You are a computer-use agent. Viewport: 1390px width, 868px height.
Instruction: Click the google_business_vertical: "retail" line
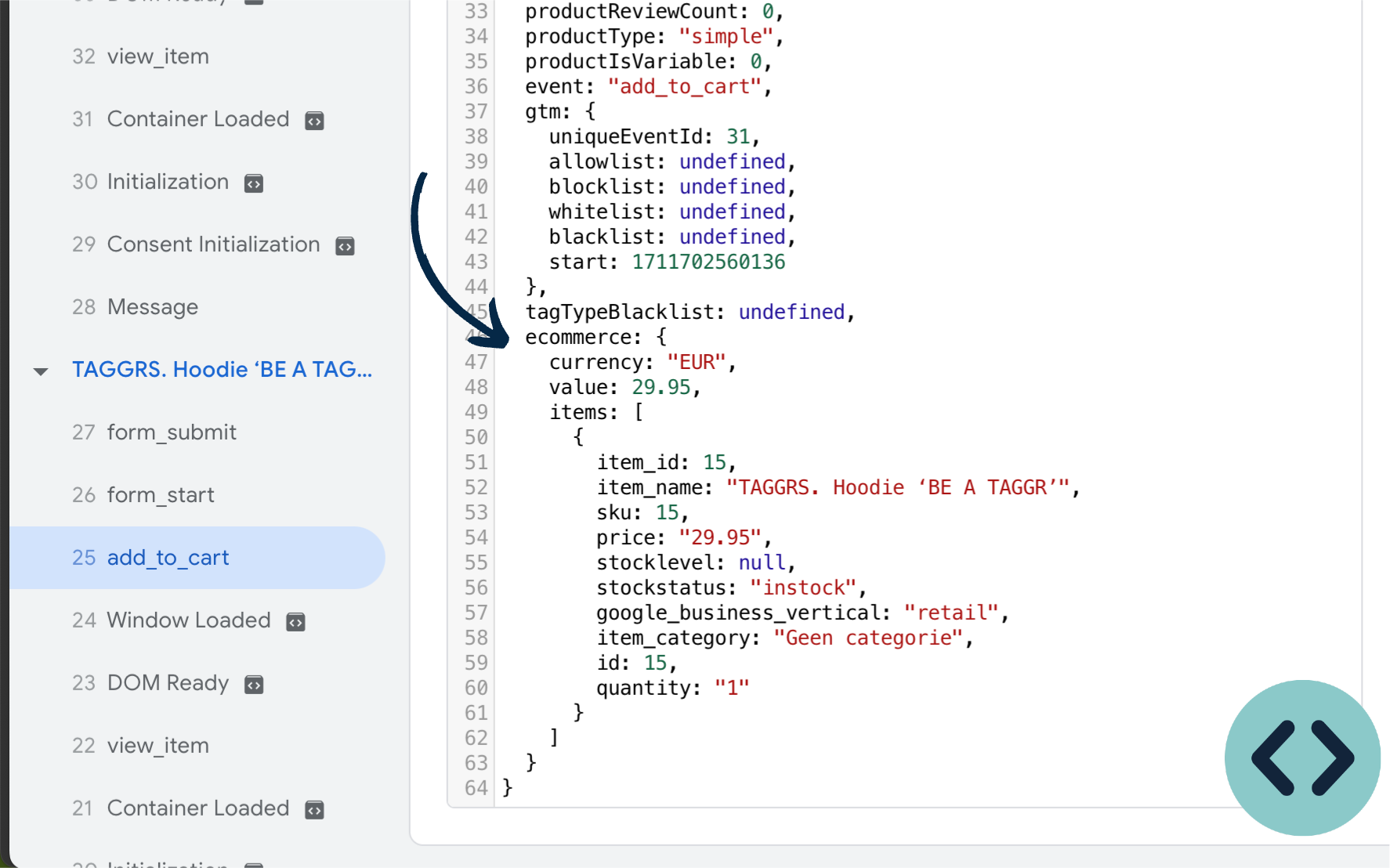coord(803,613)
